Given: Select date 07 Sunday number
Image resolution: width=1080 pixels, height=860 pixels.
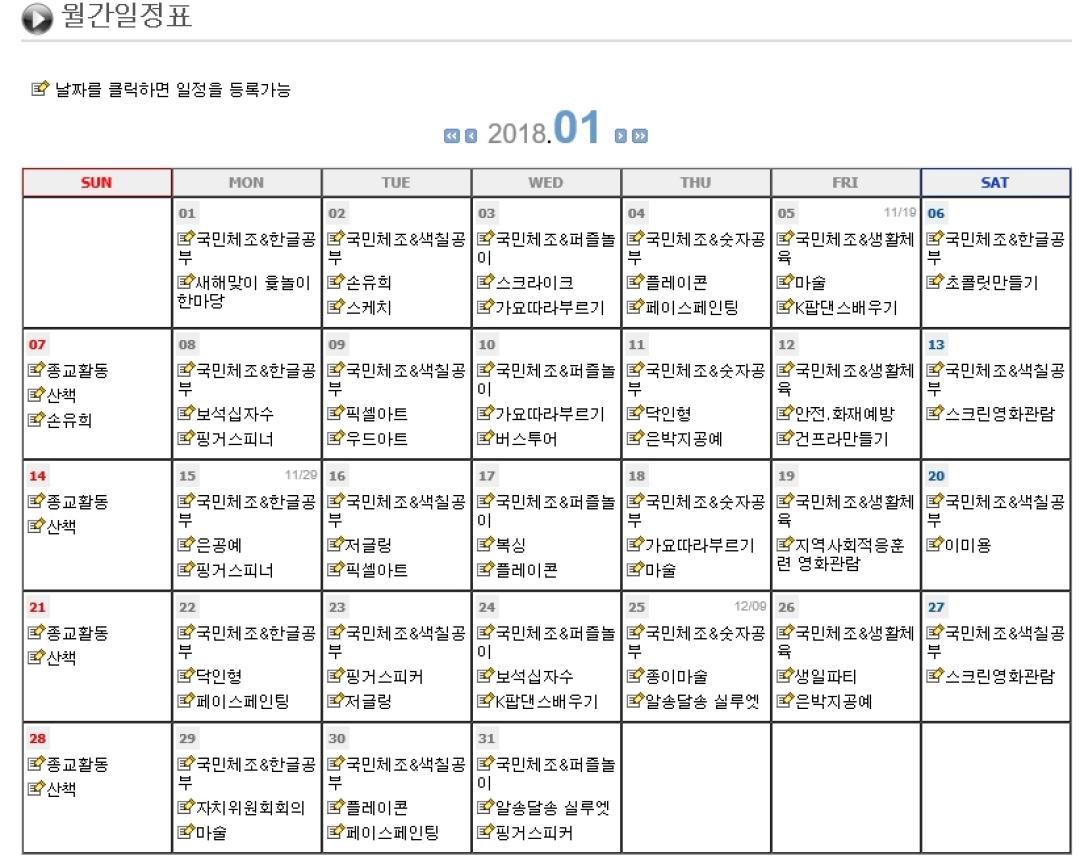Looking at the screenshot, I should point(37,345).
